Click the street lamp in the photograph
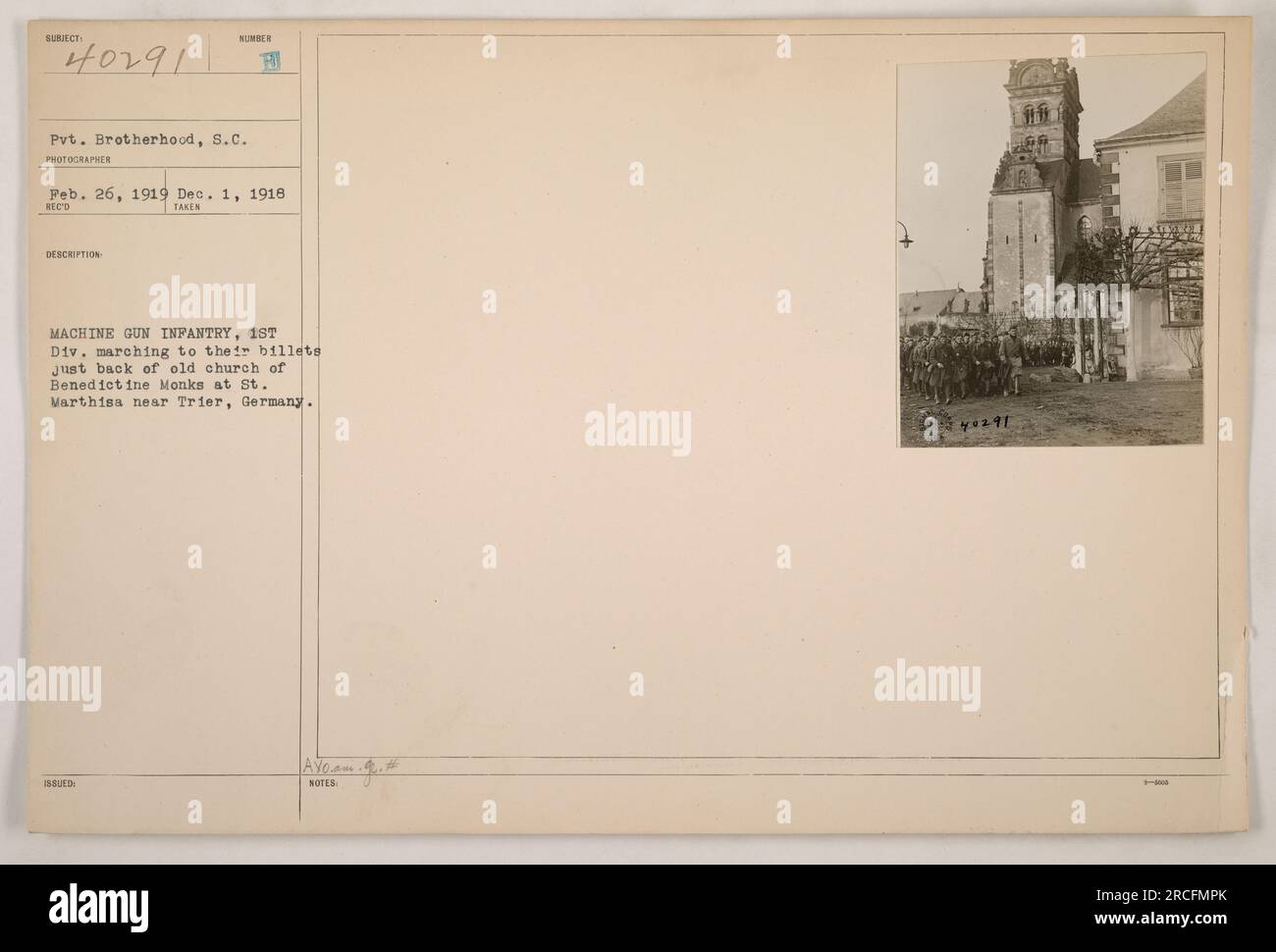1276x952 pixels. coord(904,235)
